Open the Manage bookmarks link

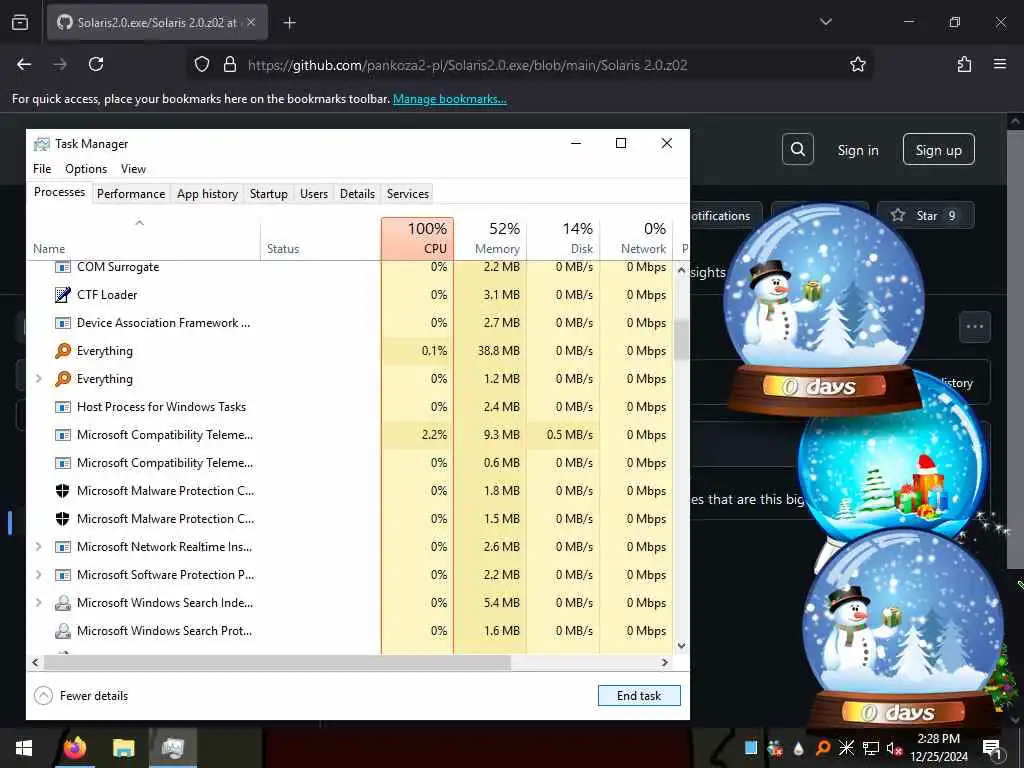coord(449,99)
